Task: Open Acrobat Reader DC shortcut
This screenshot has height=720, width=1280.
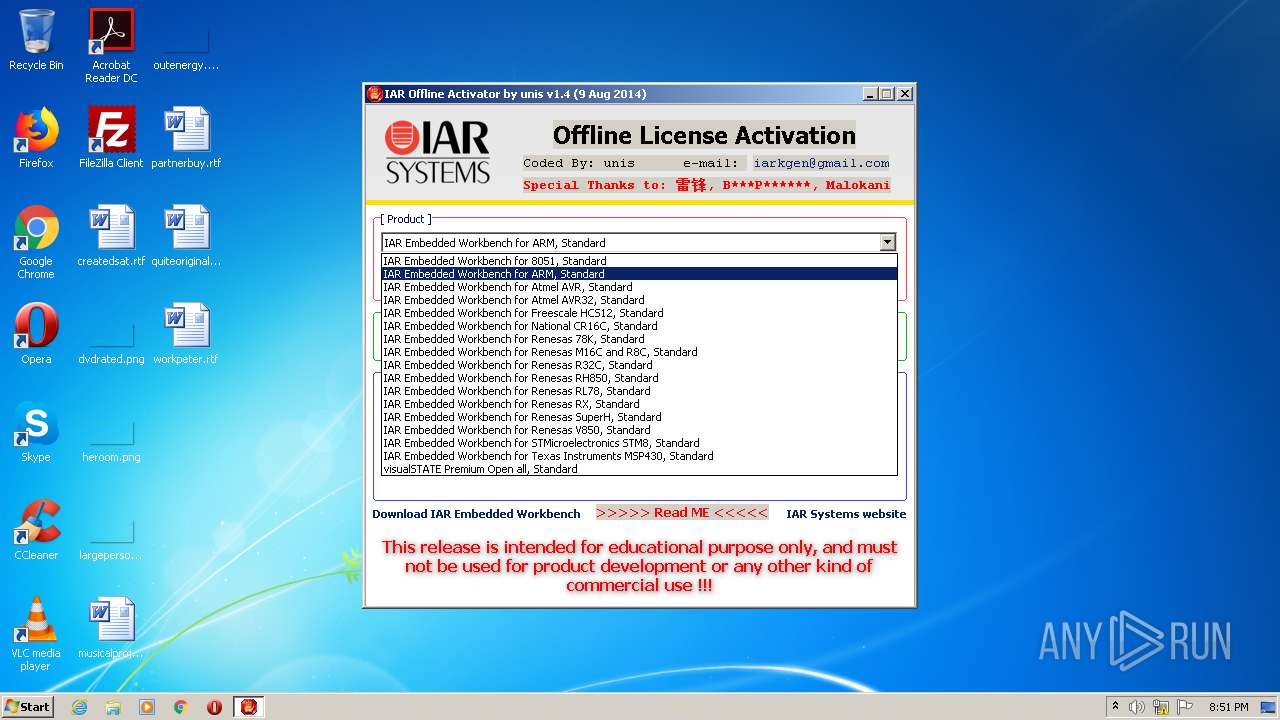Action: (111, 45)
